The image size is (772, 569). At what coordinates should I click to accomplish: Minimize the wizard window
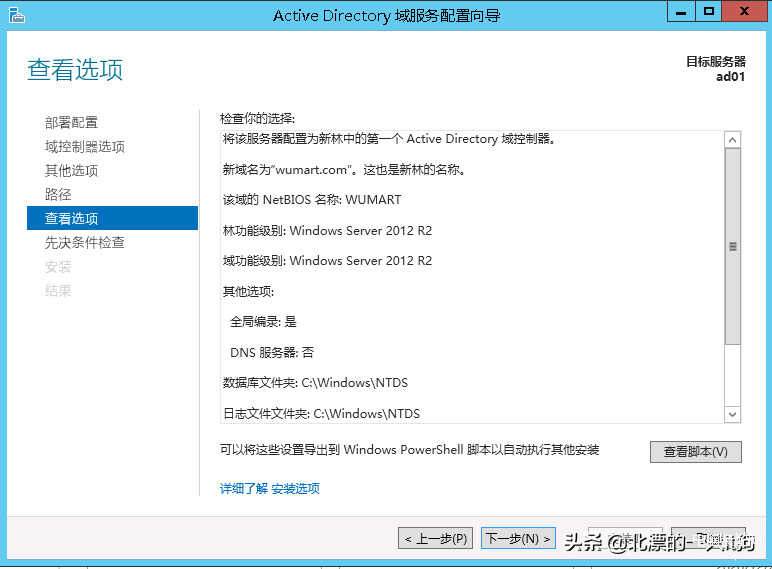coord(681,12)
